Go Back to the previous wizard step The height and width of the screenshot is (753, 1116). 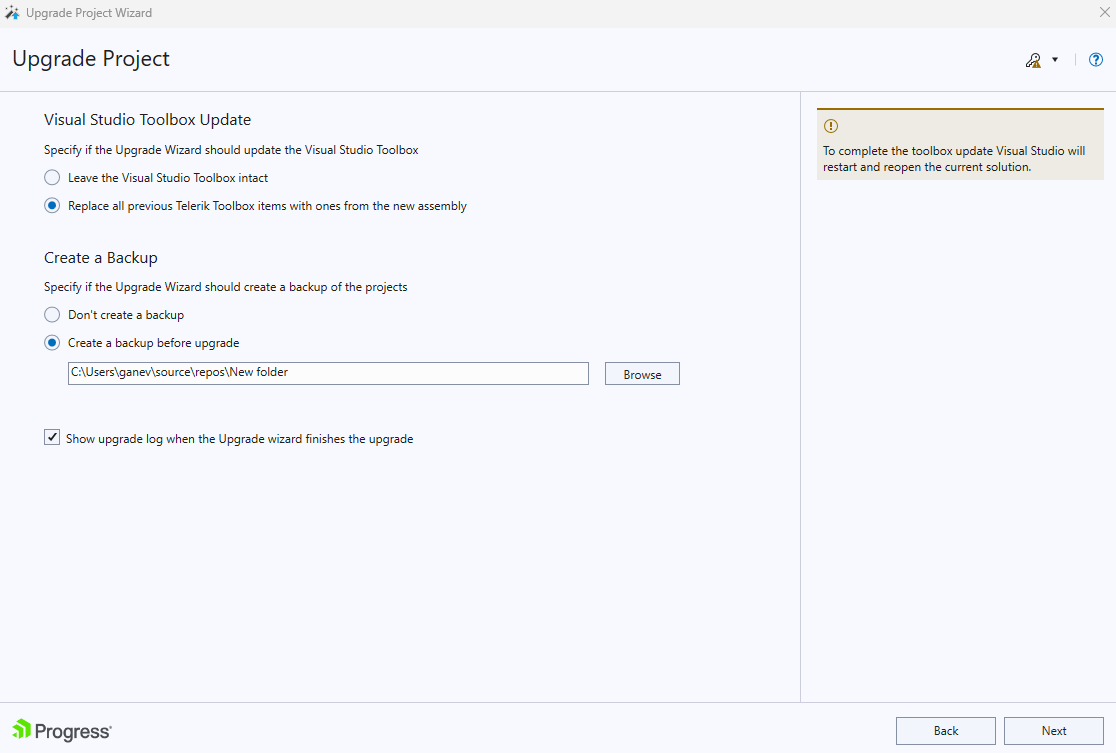pyautogui.click(x=945, y=730)
